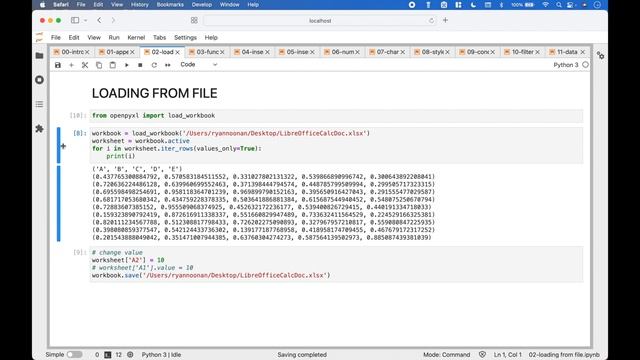640x360 pixels.
Task: Run the selected cell
Action: pos(127,65)
